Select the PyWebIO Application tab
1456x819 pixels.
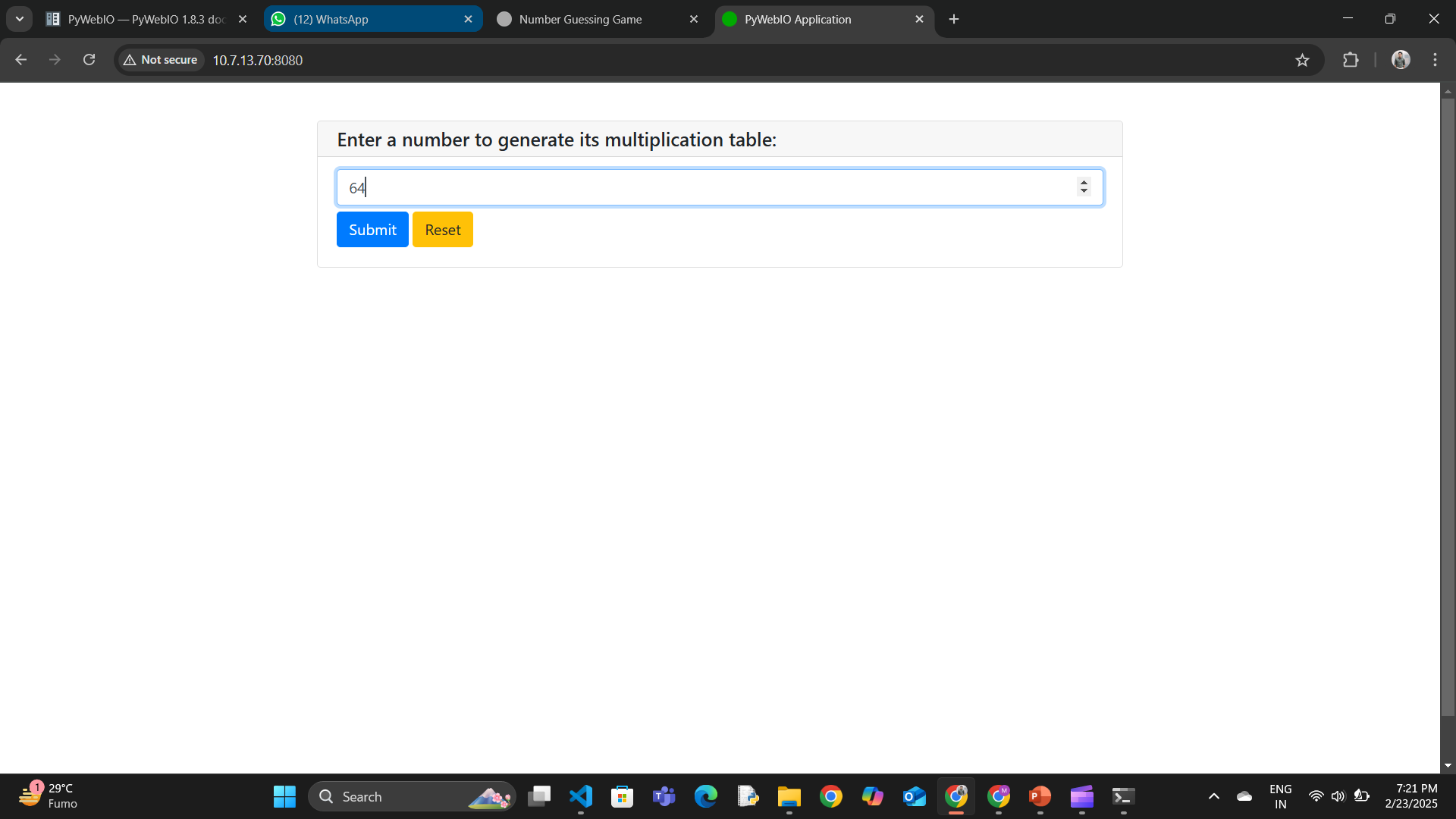coord(824,19)
